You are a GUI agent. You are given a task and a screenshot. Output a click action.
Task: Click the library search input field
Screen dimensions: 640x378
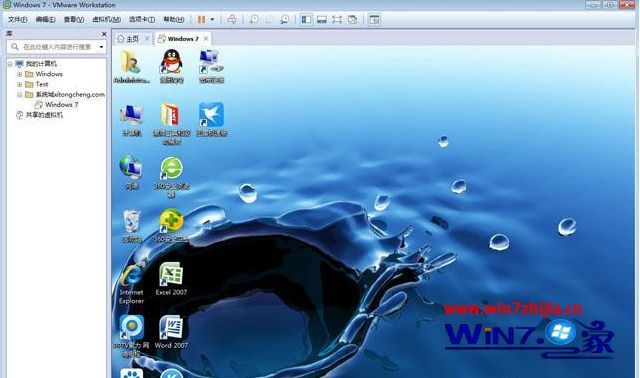(x=56, y=47)
